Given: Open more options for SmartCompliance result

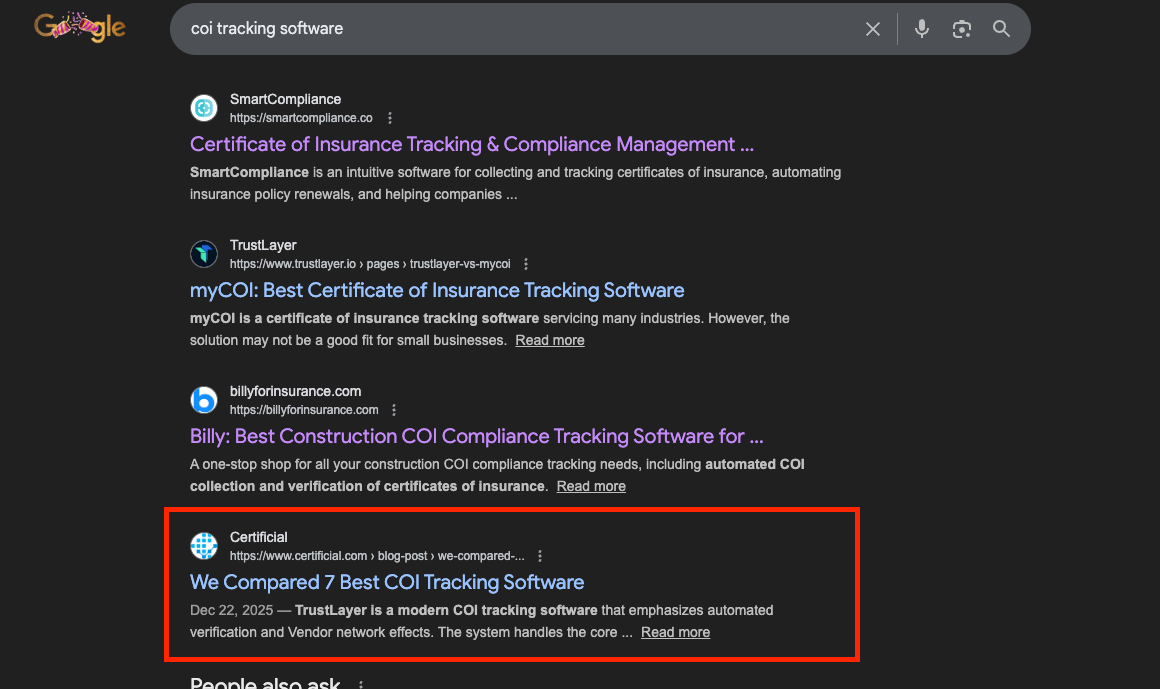Looking at the screenshot, I should click(x=390, y=118).
